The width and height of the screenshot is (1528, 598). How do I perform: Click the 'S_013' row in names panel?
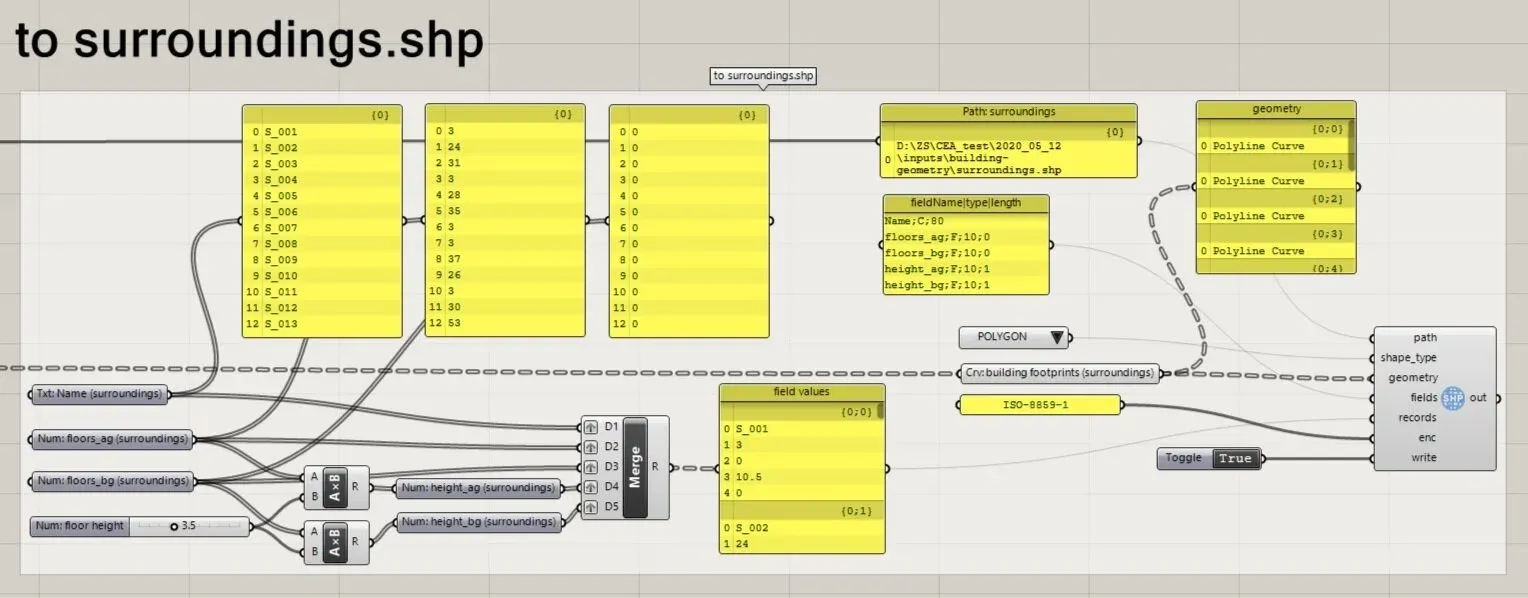click(x=322, y=324)
